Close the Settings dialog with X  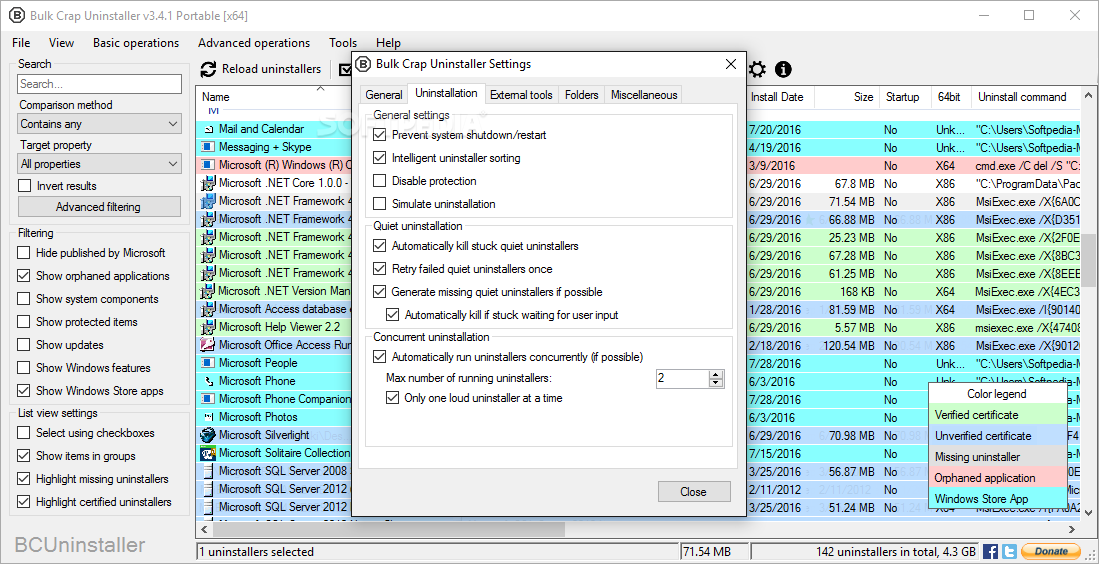coord(730,64)
